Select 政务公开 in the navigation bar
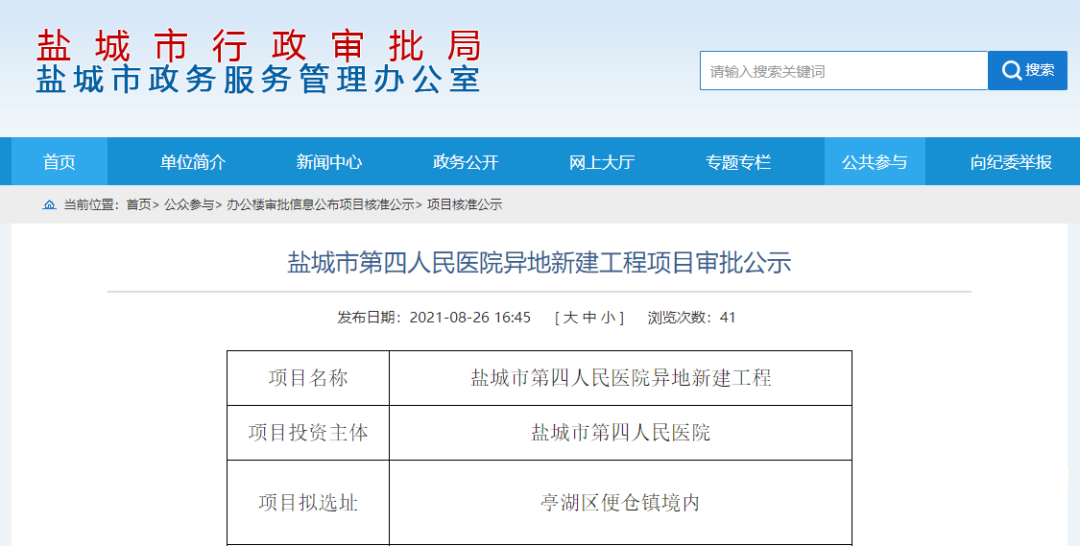The height and width of the screenshot is (546, 1080). [x=465, y=162]
